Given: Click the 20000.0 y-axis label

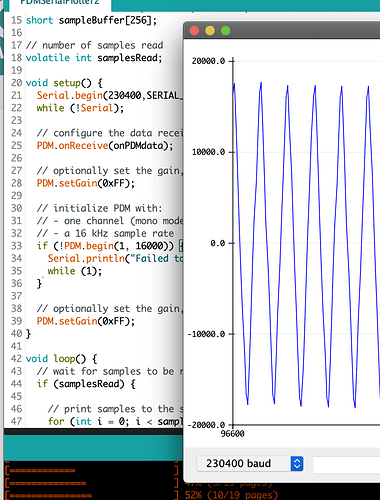Looking at the screenshot, I should [x=208, y=61].
